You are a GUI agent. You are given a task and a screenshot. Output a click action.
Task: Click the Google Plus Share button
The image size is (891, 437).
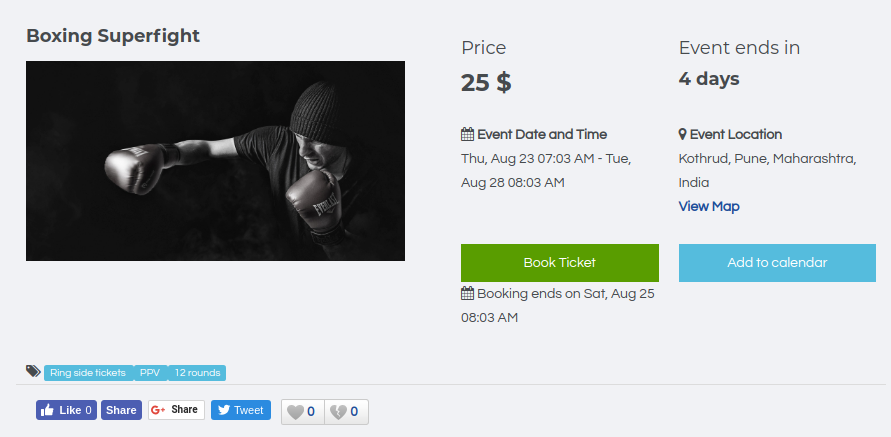176,410
